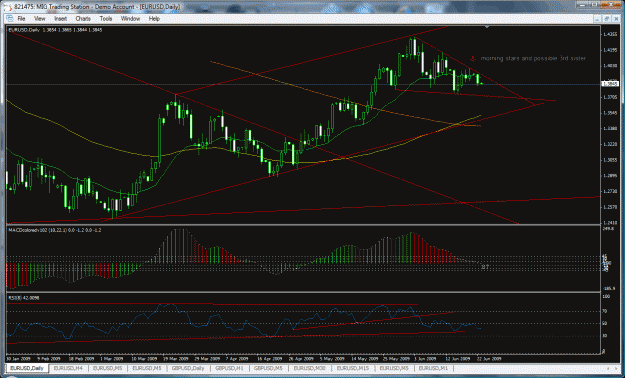Open the Tools menu
The height and width of the screenshot is (378, 625).
tap(106, 19)
